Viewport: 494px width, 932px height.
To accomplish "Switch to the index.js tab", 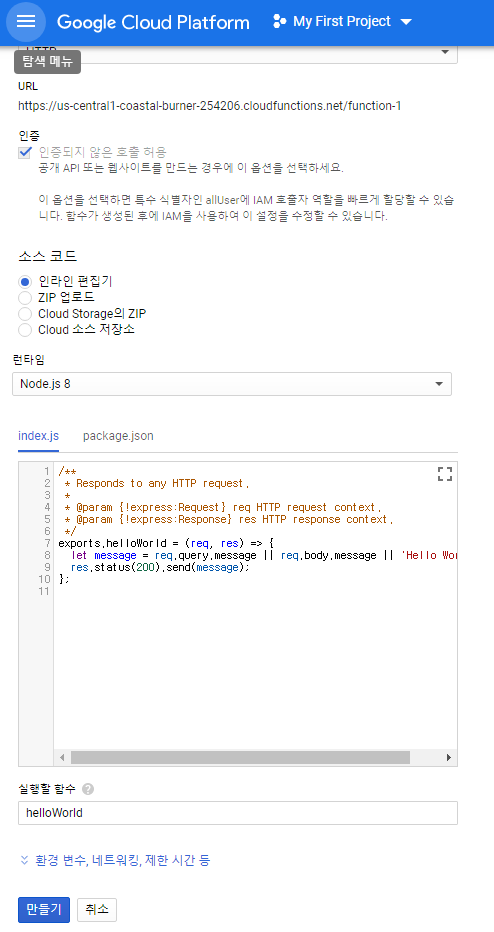I will pos(39,436).
